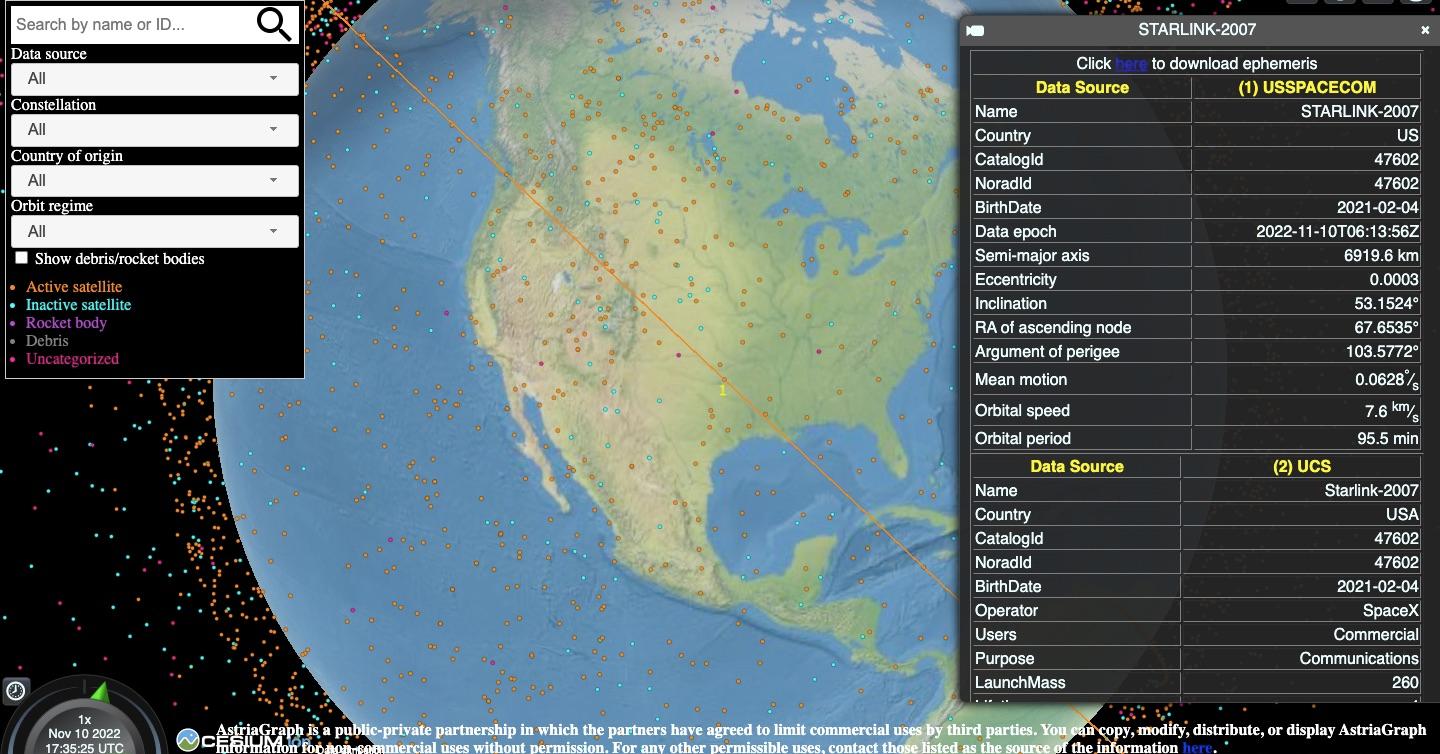This screenshot has height=754, width=1440.
Task: Click here to download ephemeris
Action: click(x=1130, y=63)
